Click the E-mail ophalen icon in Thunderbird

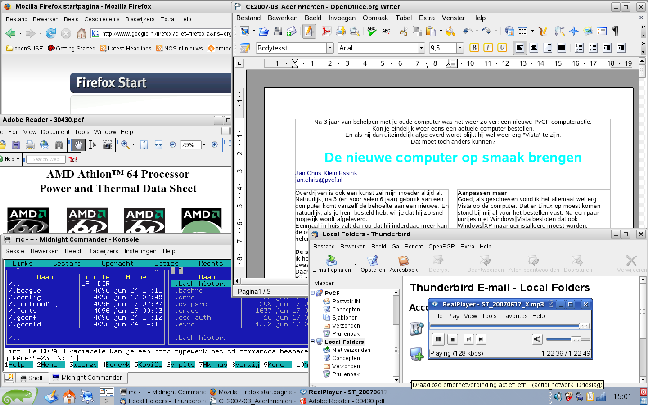click(x=332, y=264)
